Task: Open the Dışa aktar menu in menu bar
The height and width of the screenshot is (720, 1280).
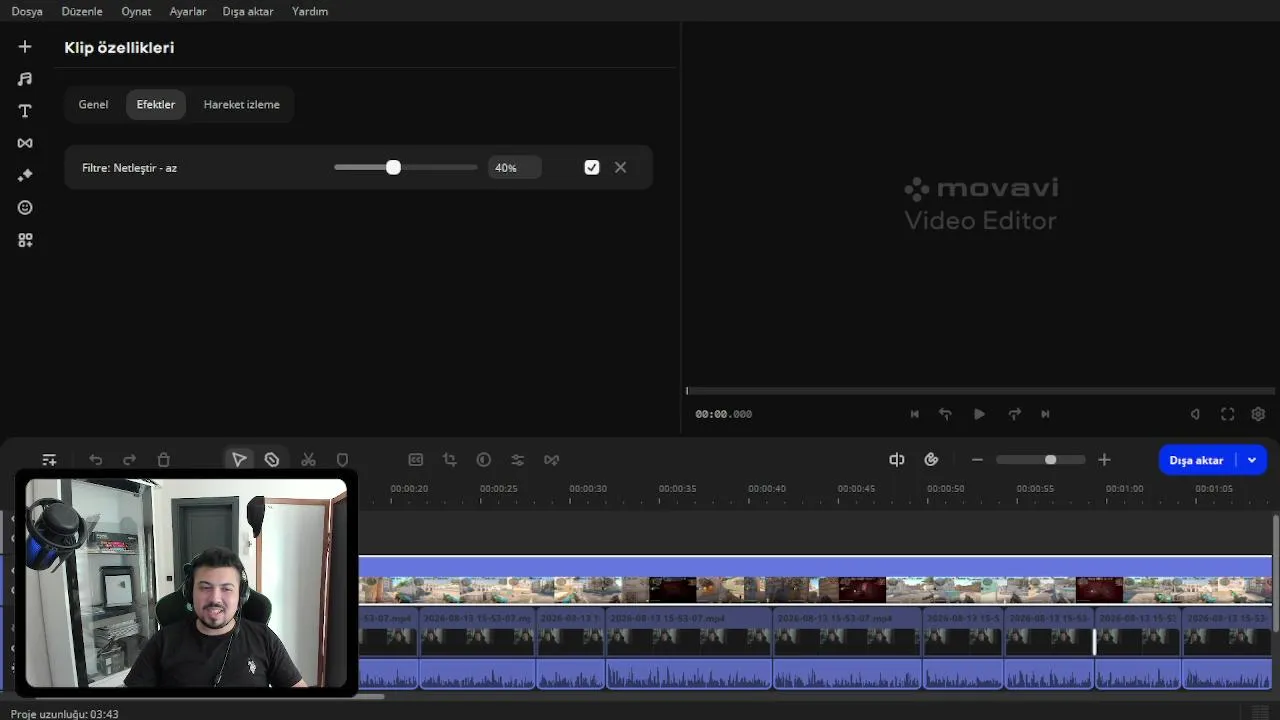Action: pyautogui.click(x=250, y=11)
